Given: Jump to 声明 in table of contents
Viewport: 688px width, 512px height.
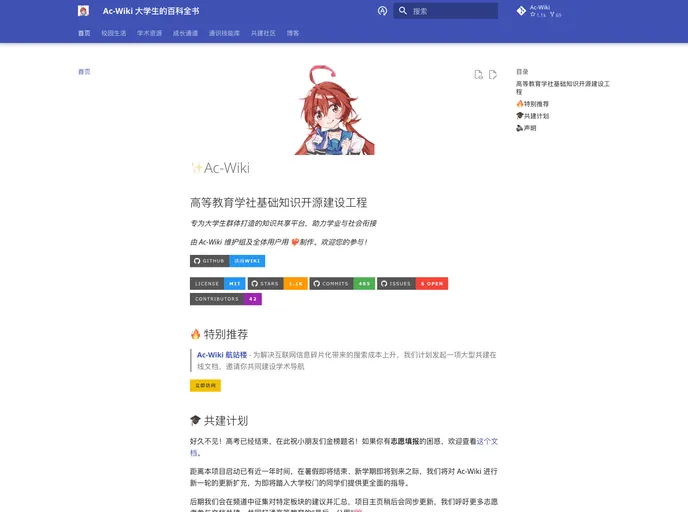Looking at the screenshot, I should click(526, 128).
